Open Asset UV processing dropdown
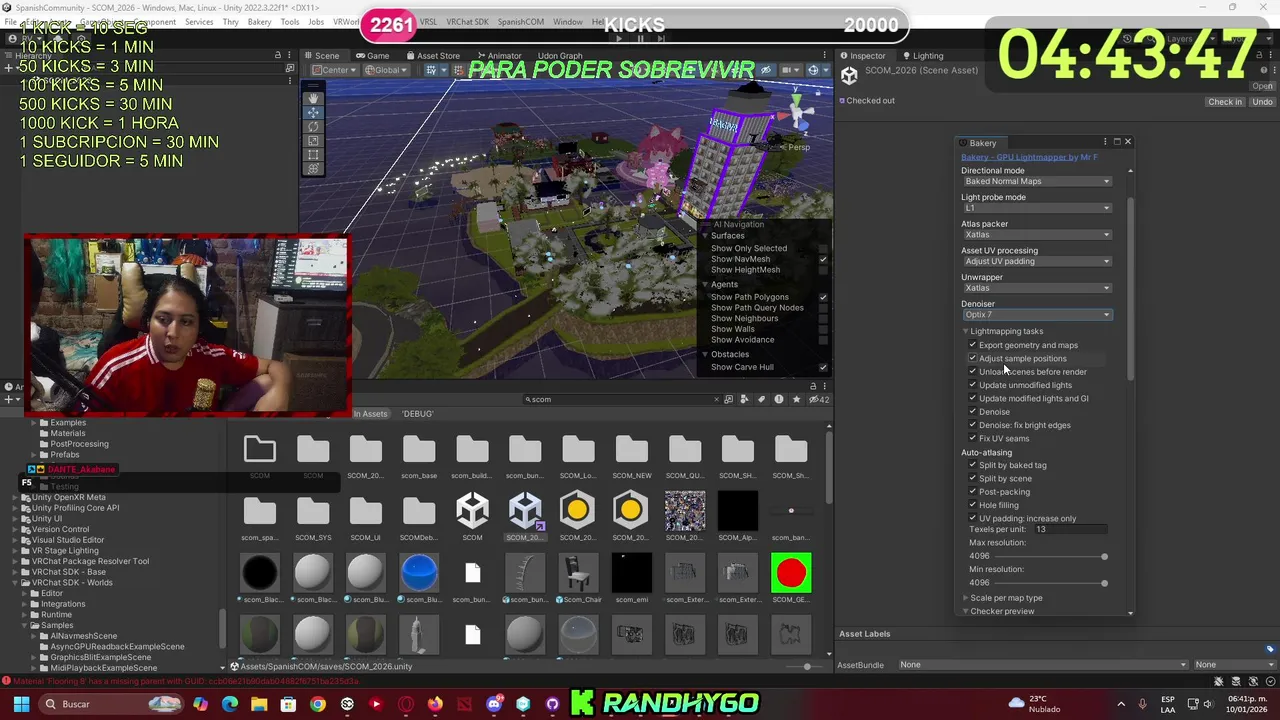This screenshot has width=1280, height=720. [1037, 261]
